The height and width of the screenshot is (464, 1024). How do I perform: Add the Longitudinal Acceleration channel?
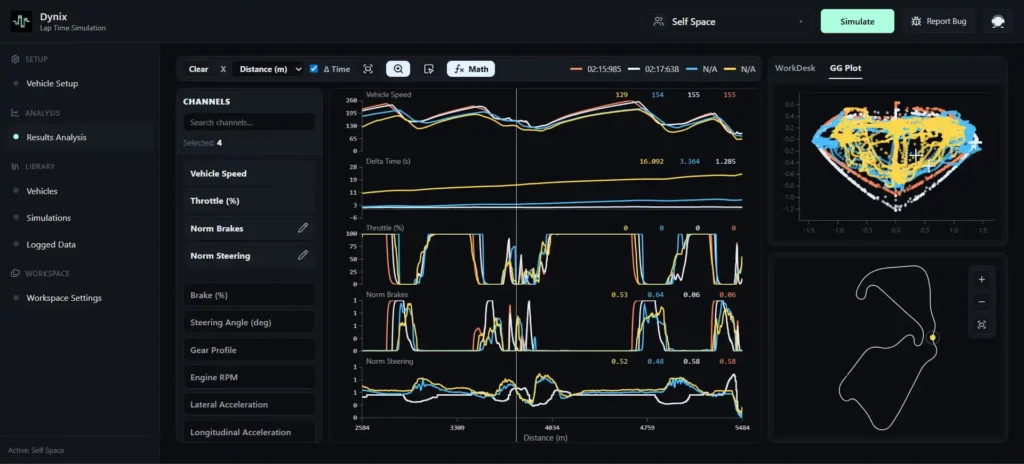(249, 432)
